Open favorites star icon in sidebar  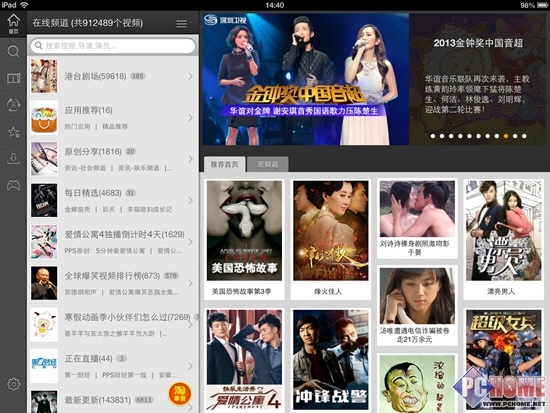[x=13, y=132]
